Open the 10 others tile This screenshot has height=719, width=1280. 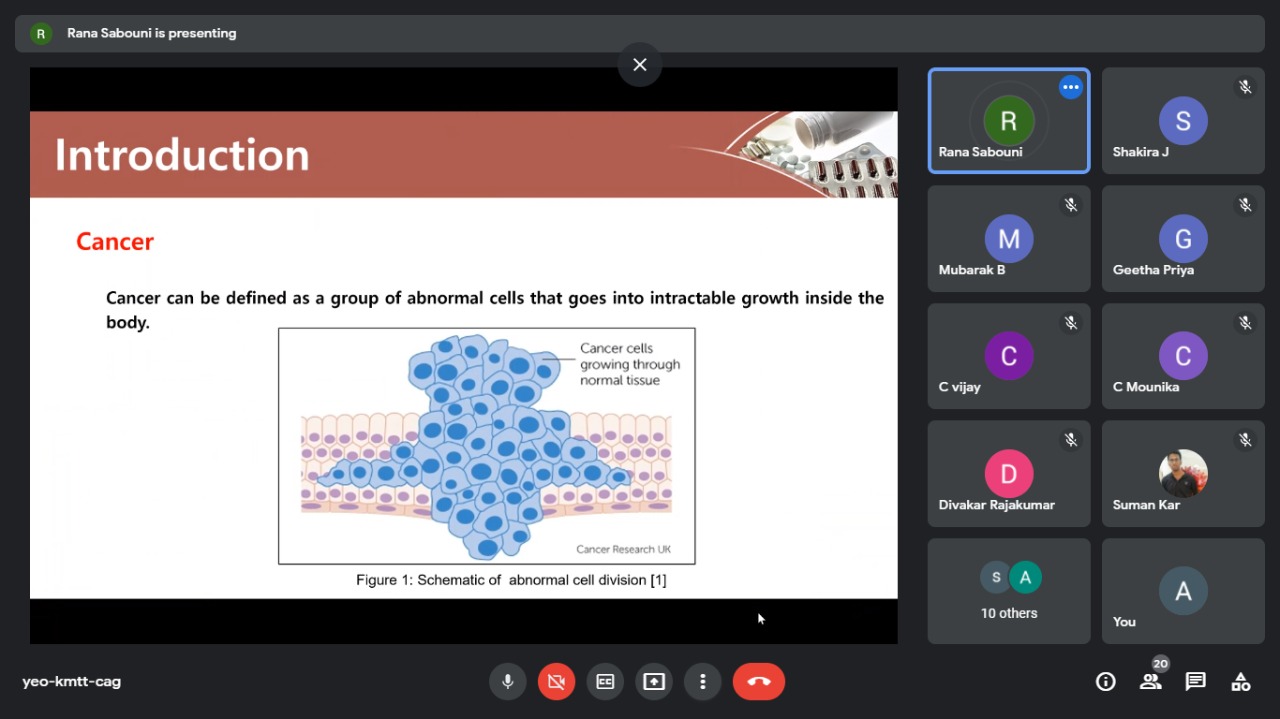1009,591
